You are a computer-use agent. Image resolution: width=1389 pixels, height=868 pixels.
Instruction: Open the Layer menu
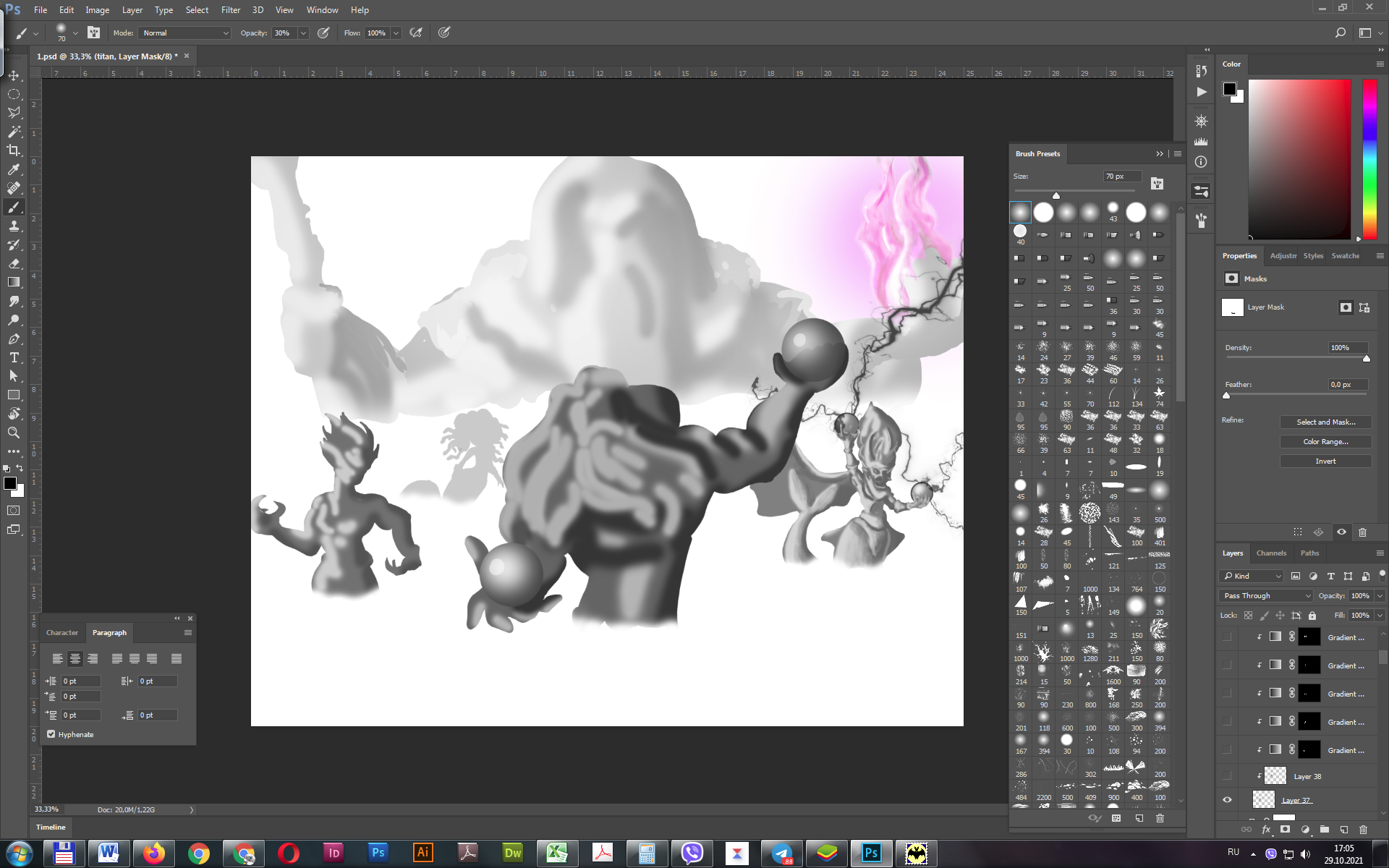point(132,10)
